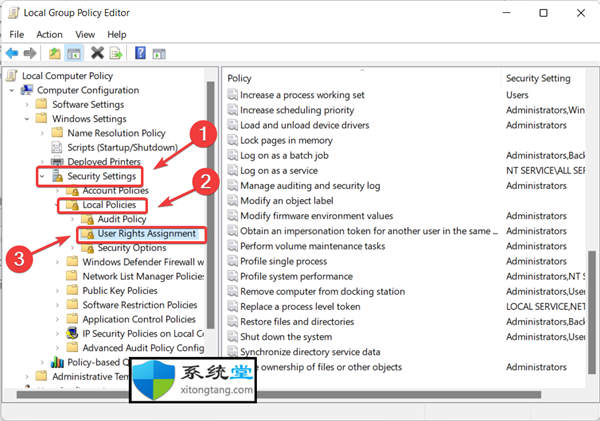Image resolution: width=600 pixels, height=421 pixels.
Task: Toggle the Show/Hide action pane icon
Action: coord(159,54)
